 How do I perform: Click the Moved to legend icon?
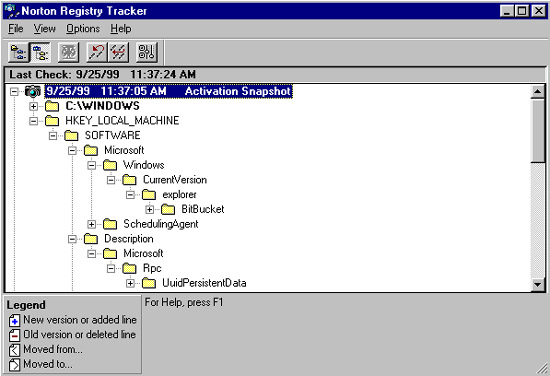(14, 364)
